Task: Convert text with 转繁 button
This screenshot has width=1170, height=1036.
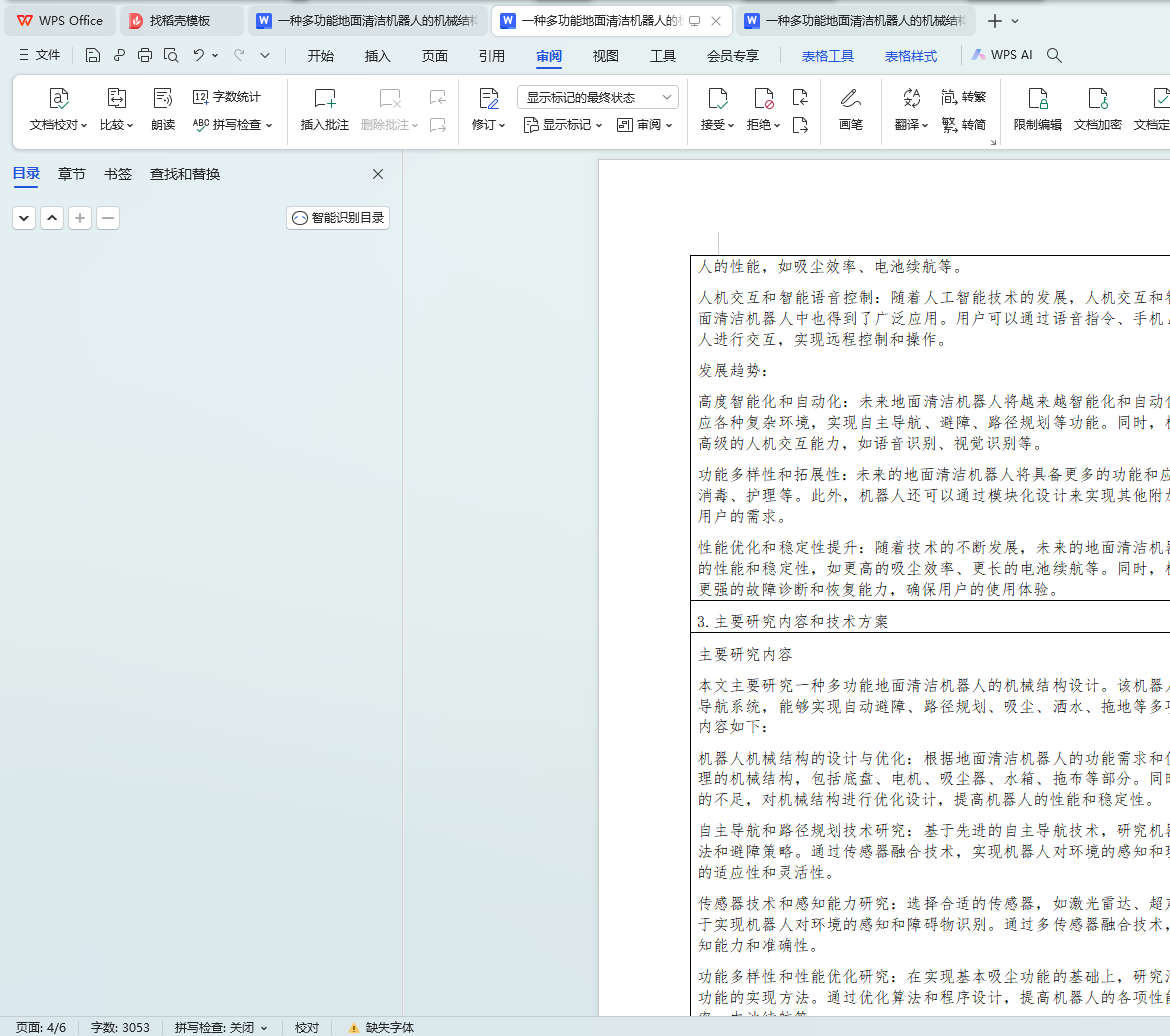Action: coord(963,97)
